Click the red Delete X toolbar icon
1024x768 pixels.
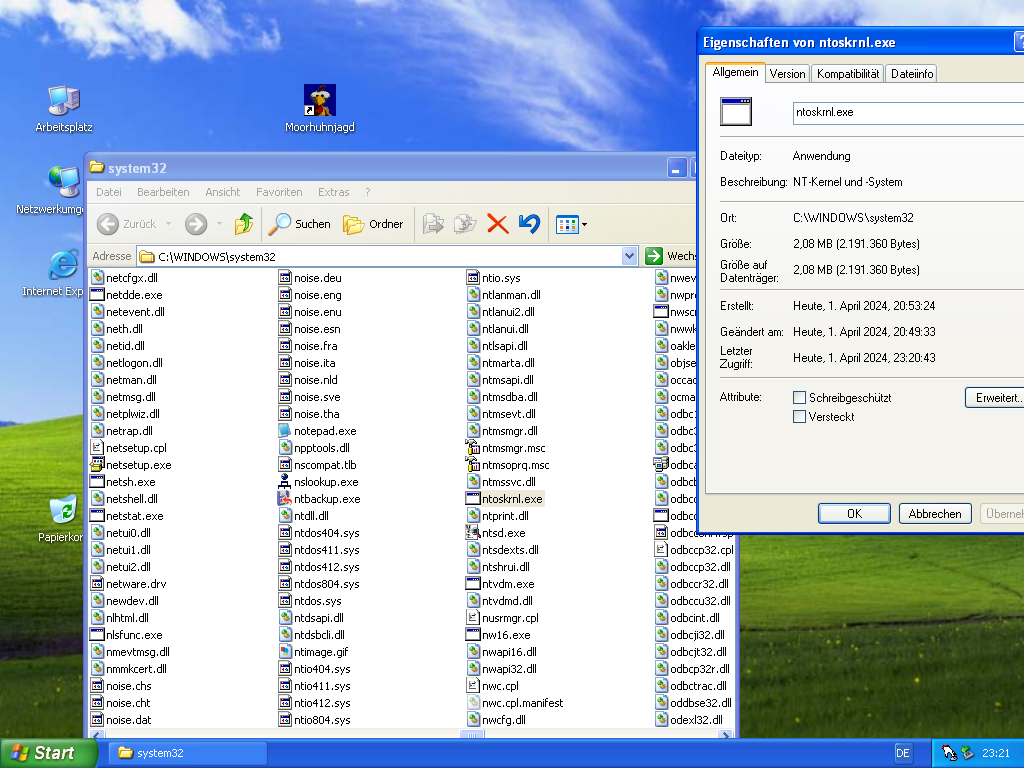pos(497,224)
